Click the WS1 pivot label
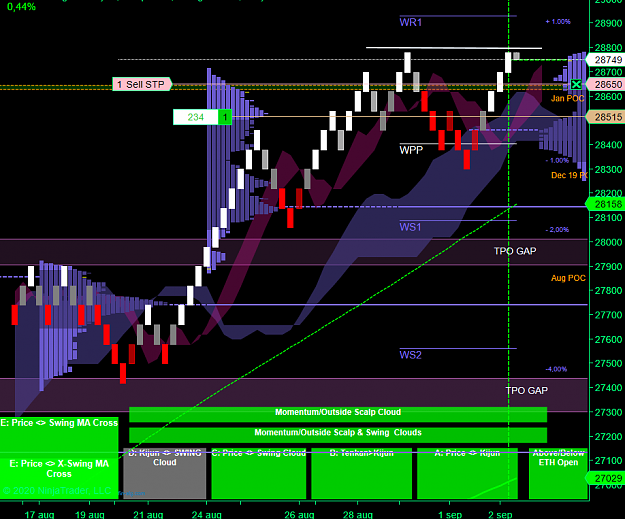 [x=410, y=227]
